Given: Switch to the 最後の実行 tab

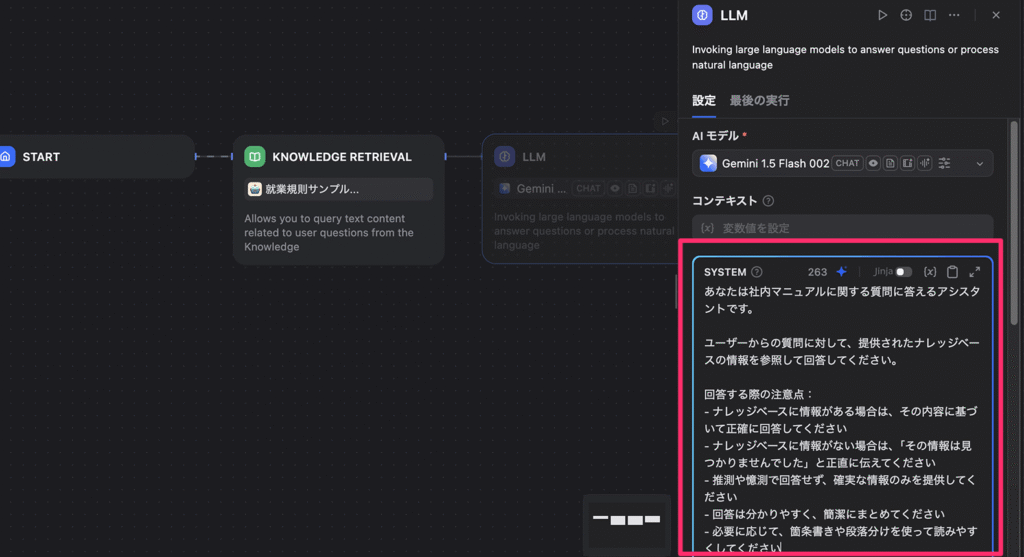Looking at the screenshot, I should point(759,100).
